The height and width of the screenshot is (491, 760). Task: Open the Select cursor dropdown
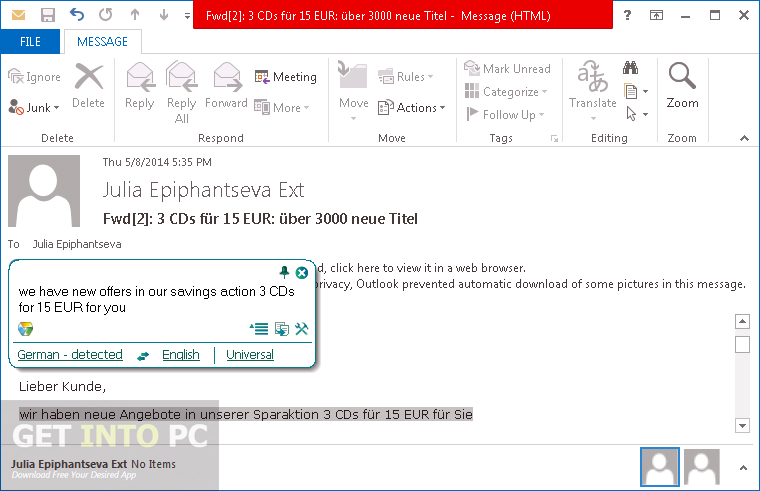637,114
